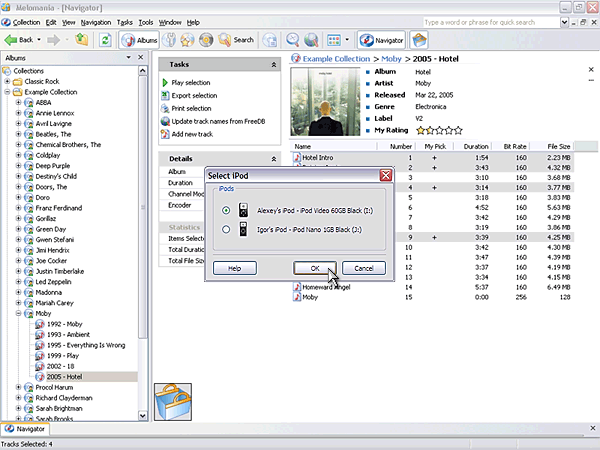Click the gold disc toolbar icon
The image size is (600, 450).
[206, 40]
